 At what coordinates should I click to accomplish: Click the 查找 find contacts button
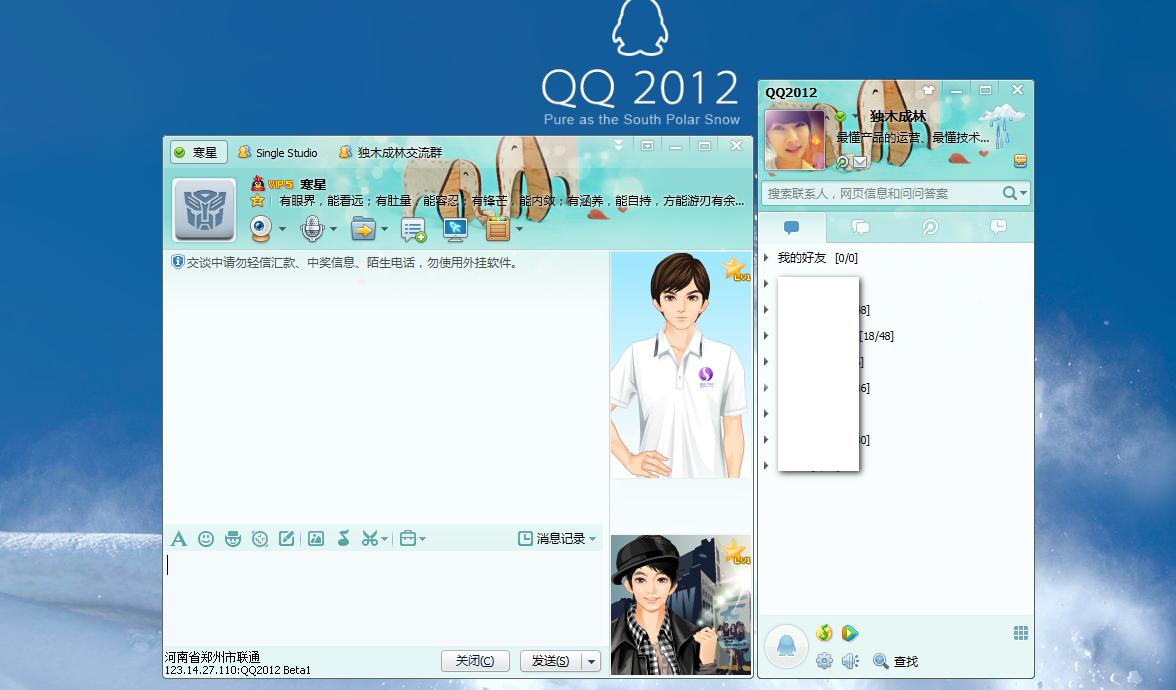[x=896, y=661]
